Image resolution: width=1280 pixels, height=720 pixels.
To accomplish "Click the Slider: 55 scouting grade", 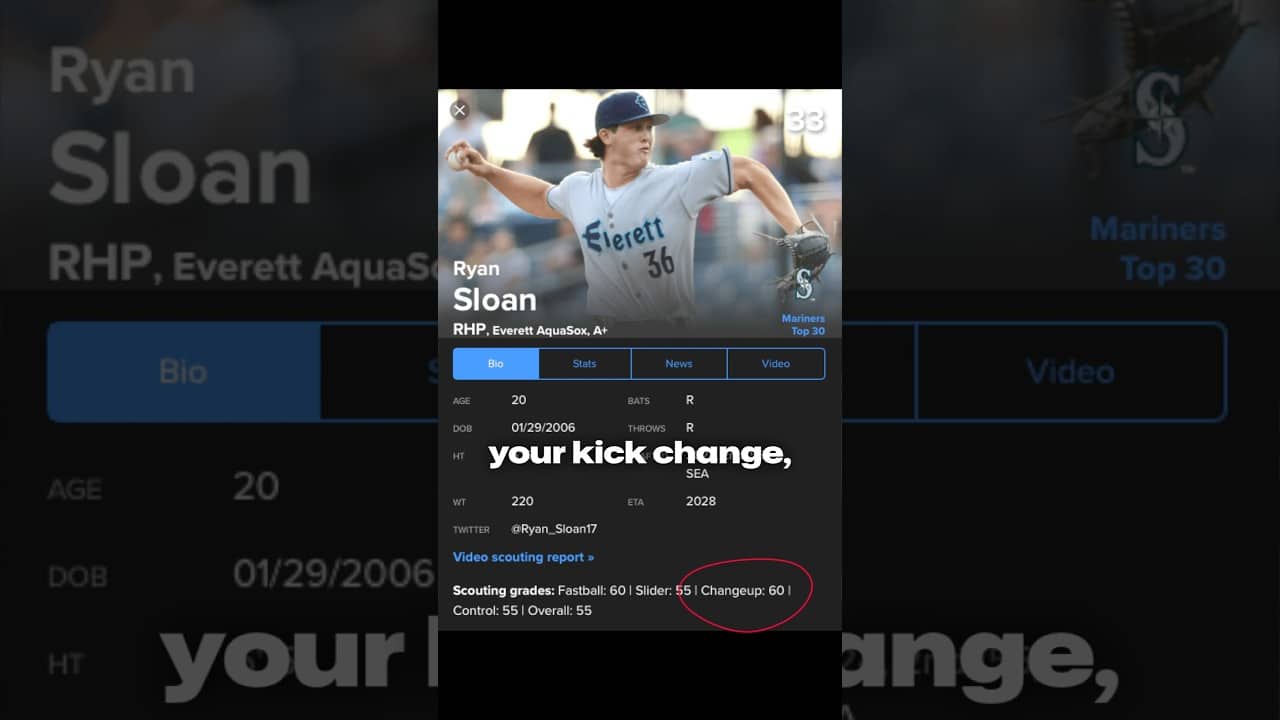I will click(663, 591).
